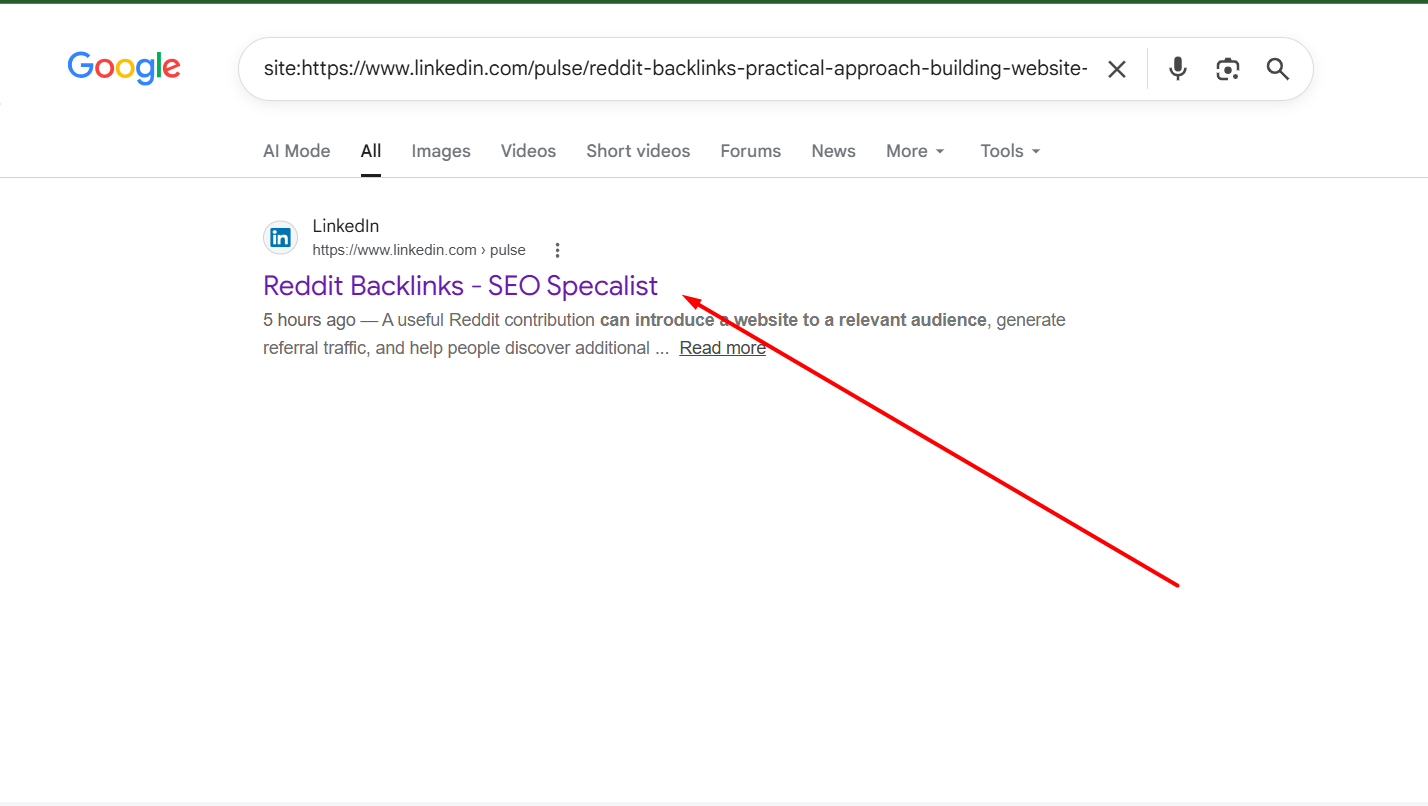
Task: Click the Read more link
Action: coord(722,348)
